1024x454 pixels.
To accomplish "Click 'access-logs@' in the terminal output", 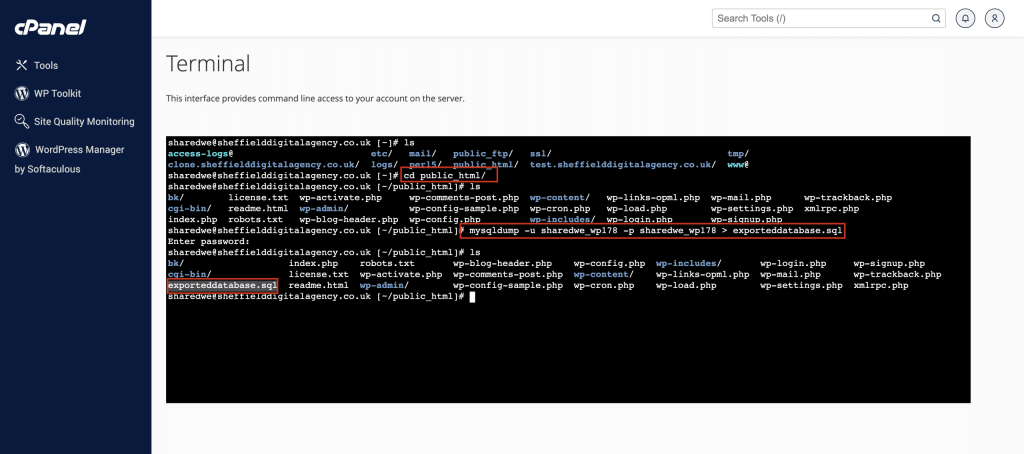I will [x=198, y=153].
